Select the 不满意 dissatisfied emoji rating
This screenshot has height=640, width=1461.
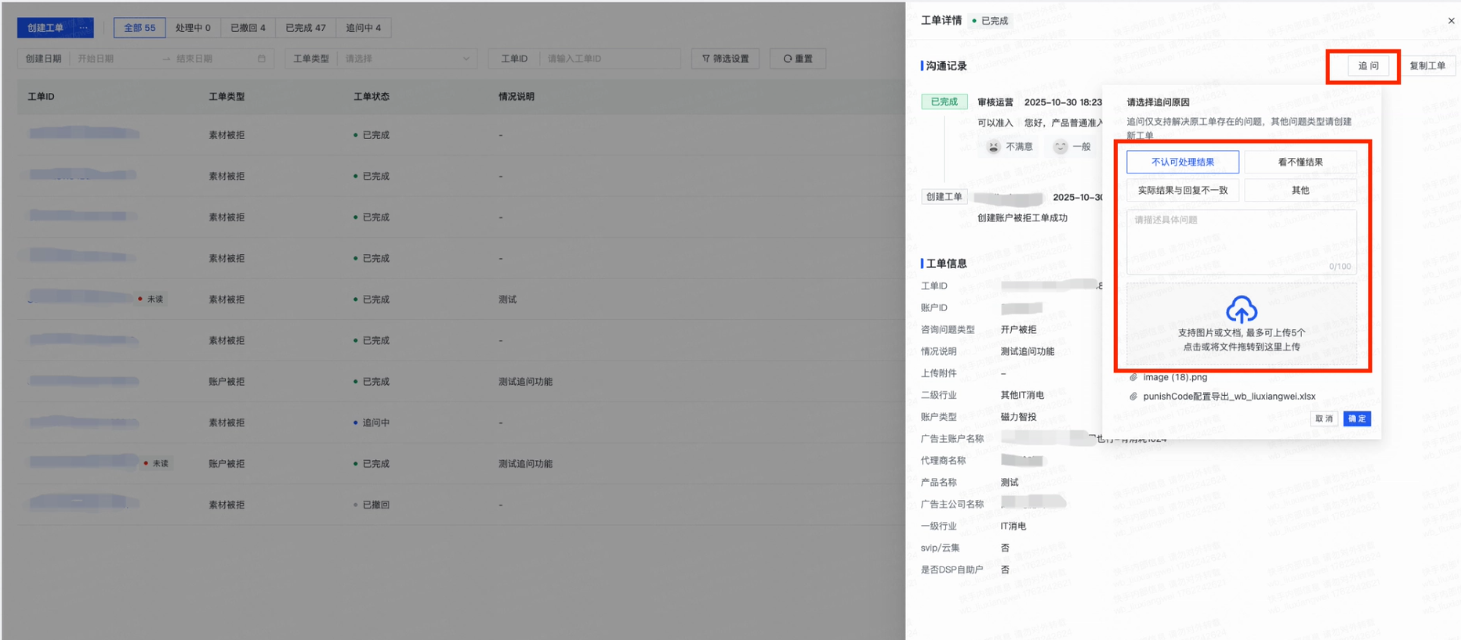pos(1007,146)
